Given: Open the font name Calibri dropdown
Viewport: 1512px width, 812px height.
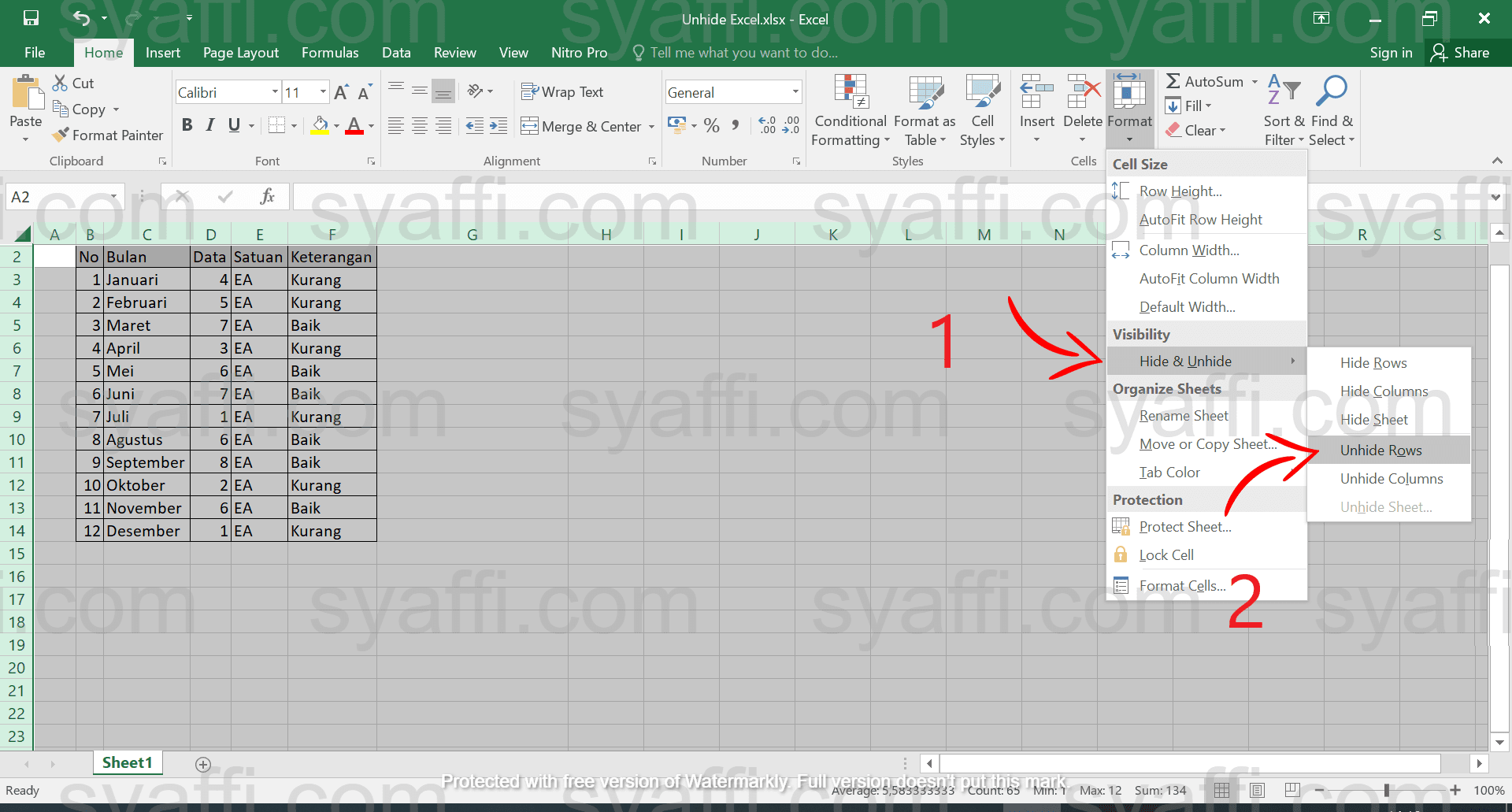Looking at the screenshot, I should pos(275,92).
